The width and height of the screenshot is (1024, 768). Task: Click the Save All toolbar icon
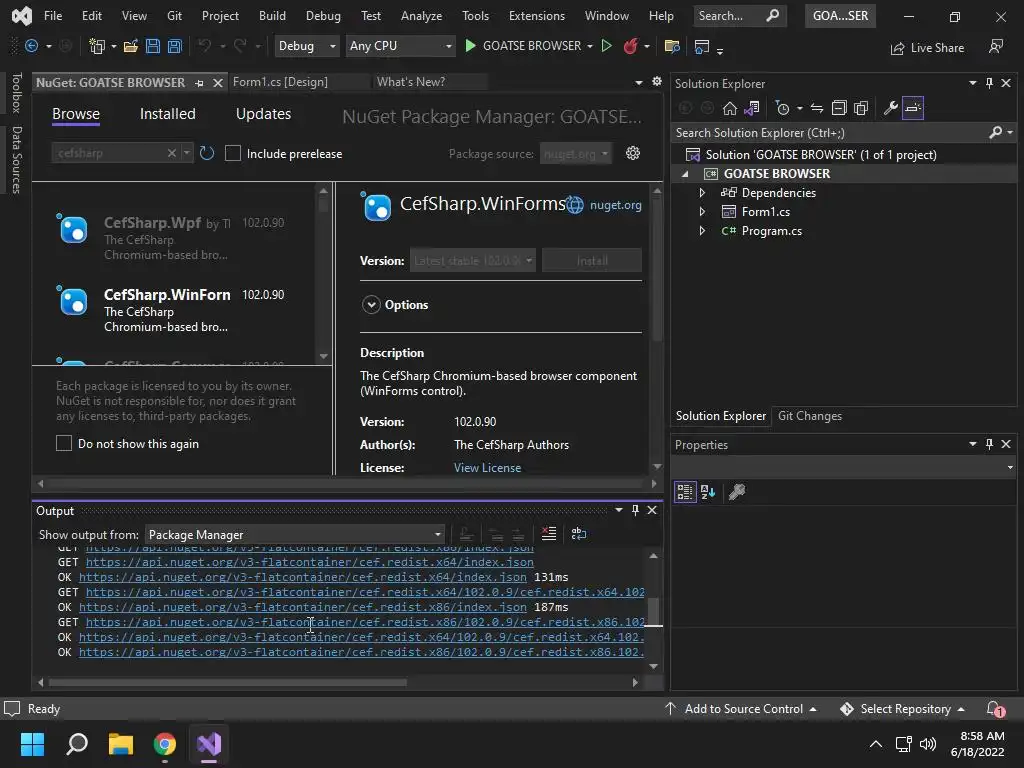click(175, 46)
